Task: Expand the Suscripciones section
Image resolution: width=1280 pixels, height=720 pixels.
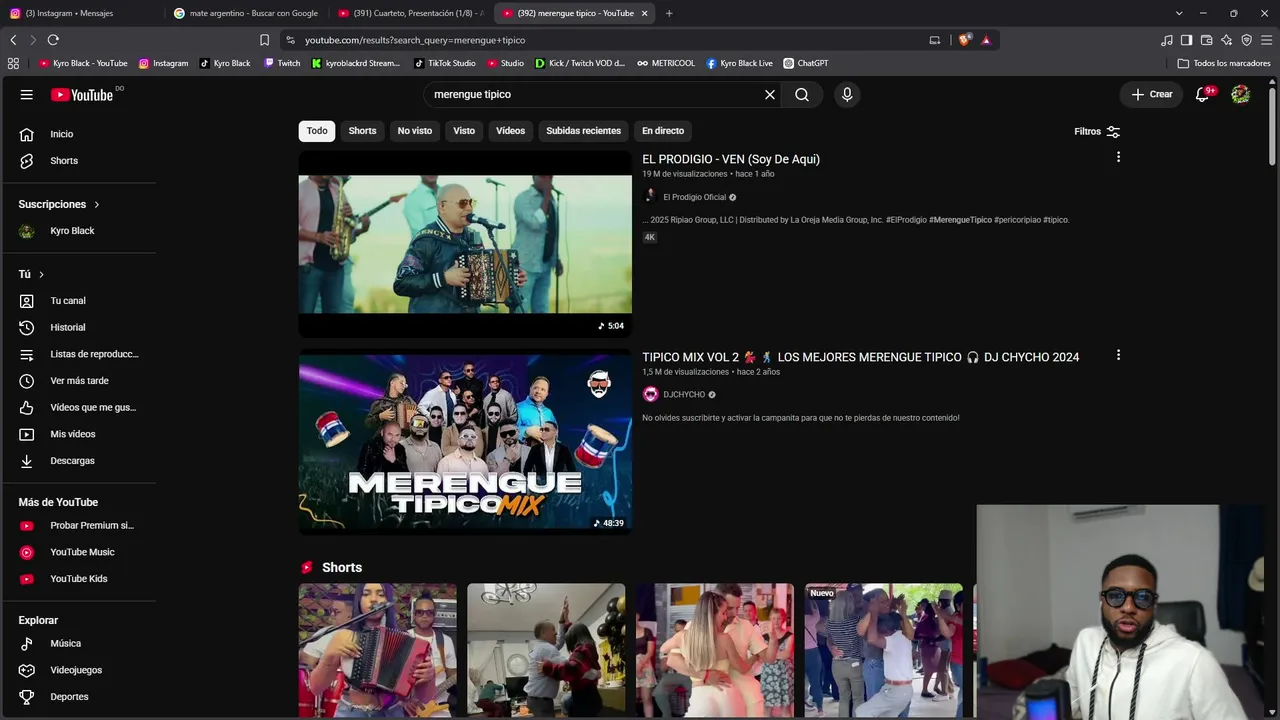Action: [59, 204]
